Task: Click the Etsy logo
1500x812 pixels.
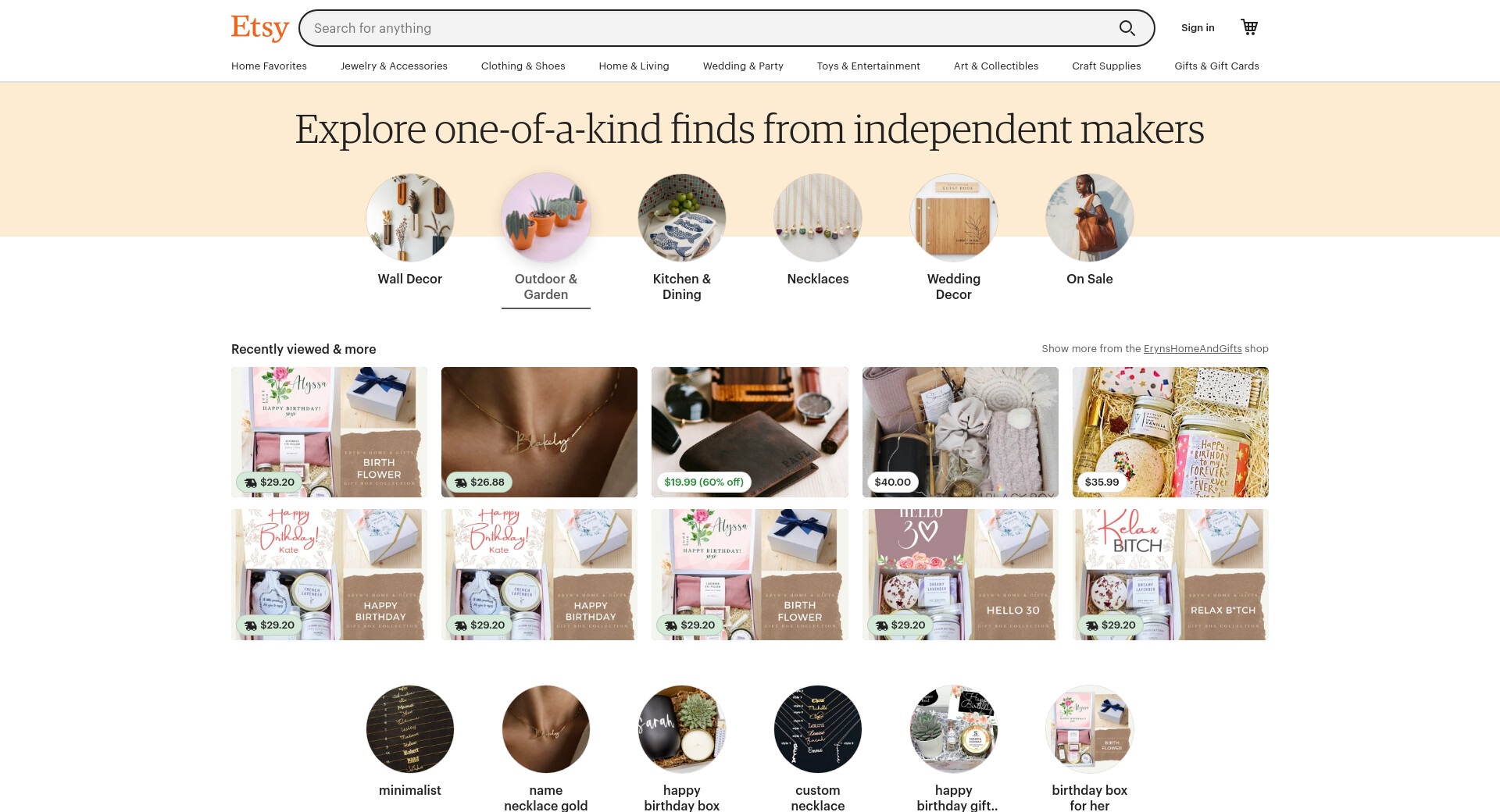Action: 260,27
